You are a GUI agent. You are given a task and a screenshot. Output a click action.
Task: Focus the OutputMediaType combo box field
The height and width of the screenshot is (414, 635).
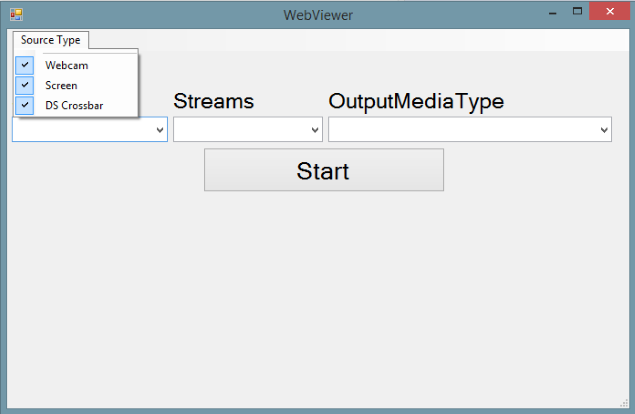click(470, 130)
